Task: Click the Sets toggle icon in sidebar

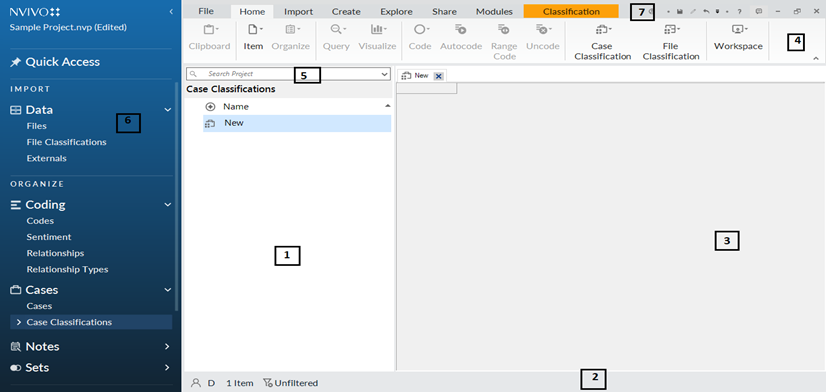Action: click(15, 368)
